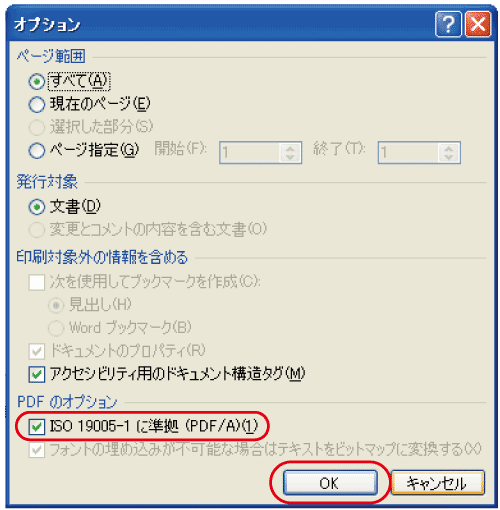This screenshot has width=500, height=510.
Task: Click the help question mark icon
Action: click(448, 24)
